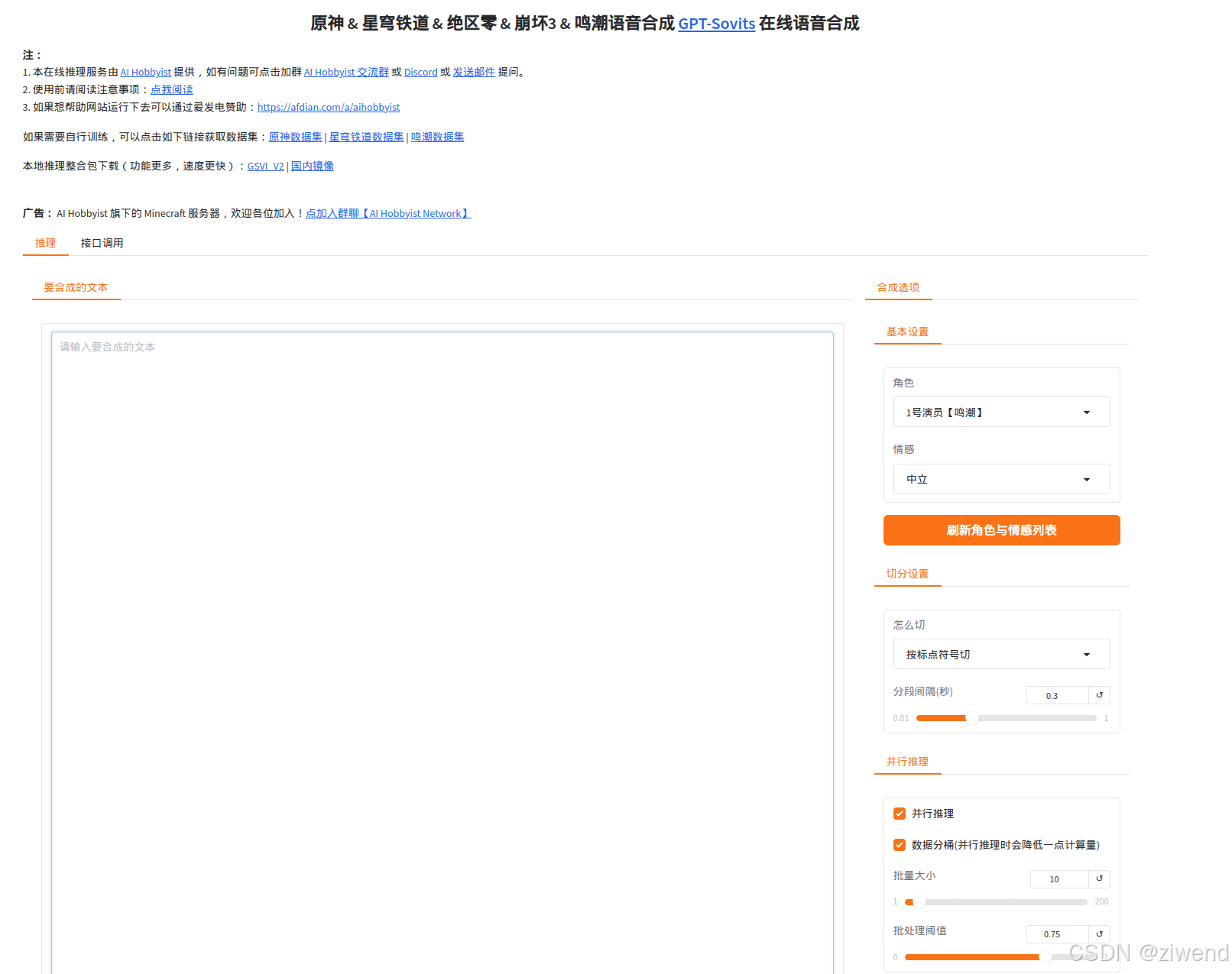
Task: Open the 角色 dropdown showing 1号演员【鸣潮】
Action: tap(1001, 412)
